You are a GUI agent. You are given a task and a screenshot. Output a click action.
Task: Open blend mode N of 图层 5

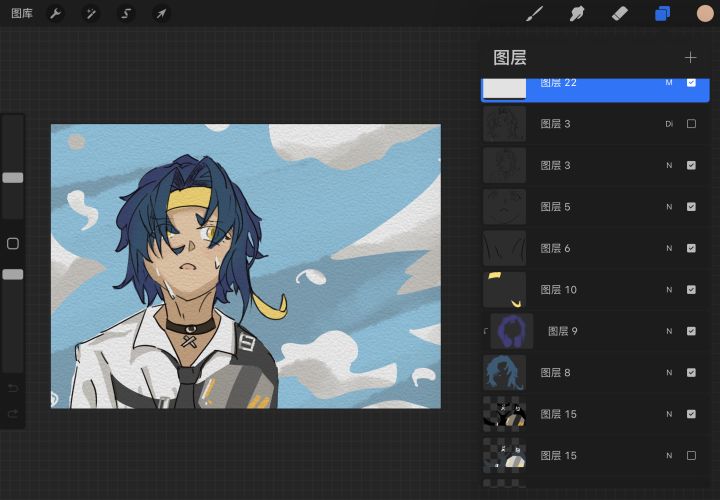[669, 207]
